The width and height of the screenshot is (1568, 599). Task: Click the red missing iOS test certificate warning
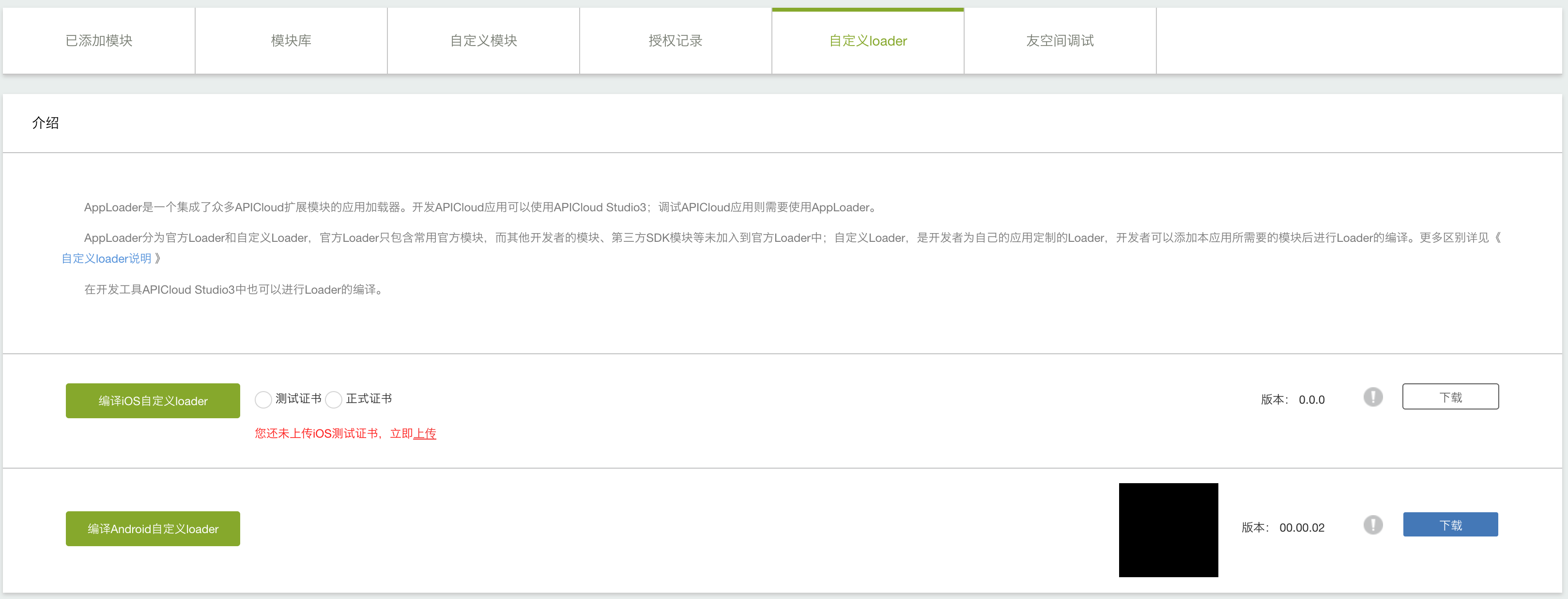coord(345,433)
